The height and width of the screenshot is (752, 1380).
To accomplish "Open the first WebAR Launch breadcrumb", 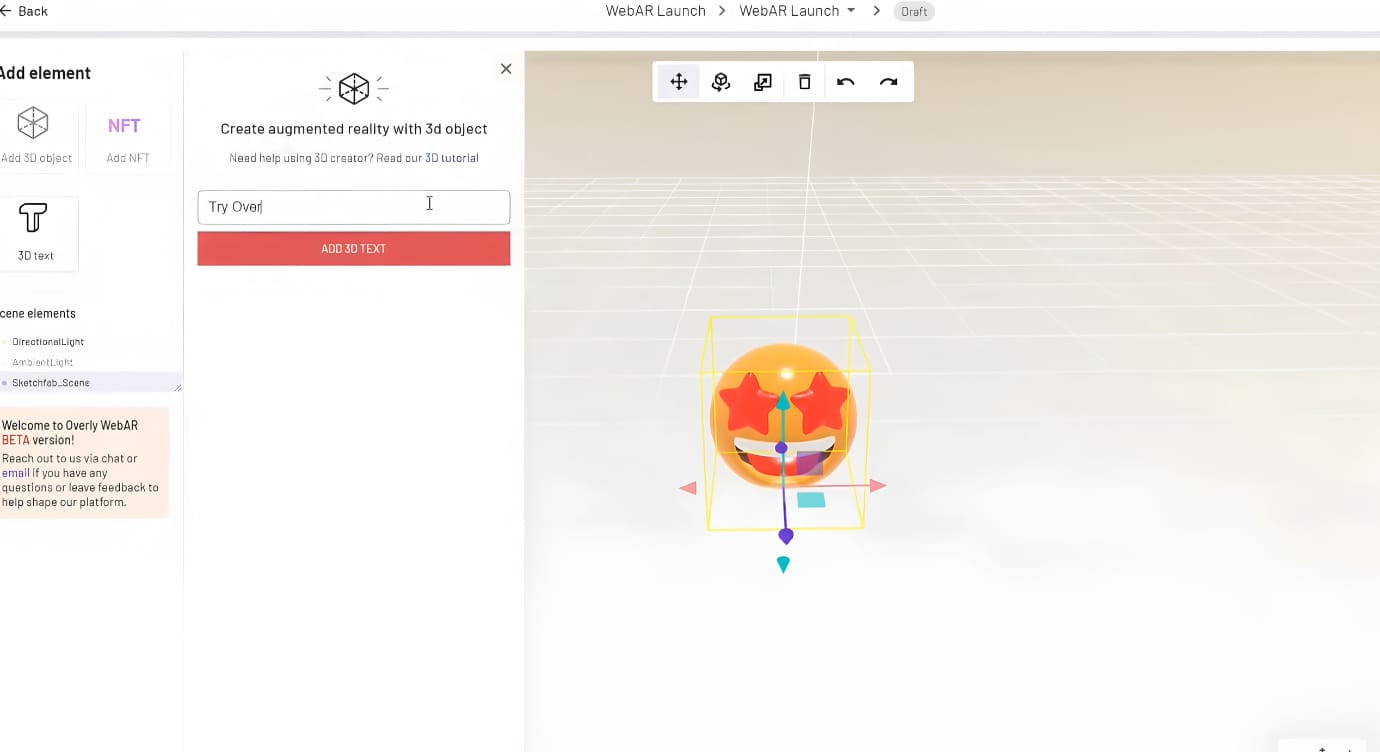I will tap(655, 11).
